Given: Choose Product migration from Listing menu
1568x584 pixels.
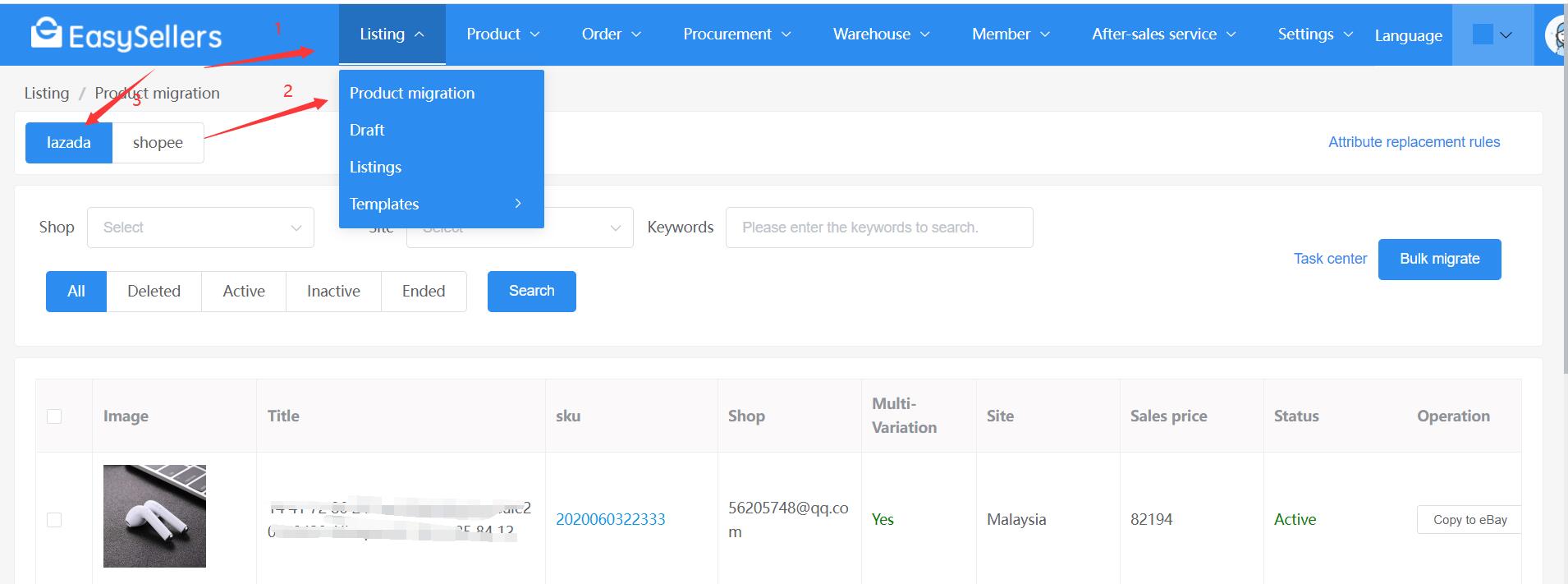Looking at the screenshot, I should [x=412, y=93].
